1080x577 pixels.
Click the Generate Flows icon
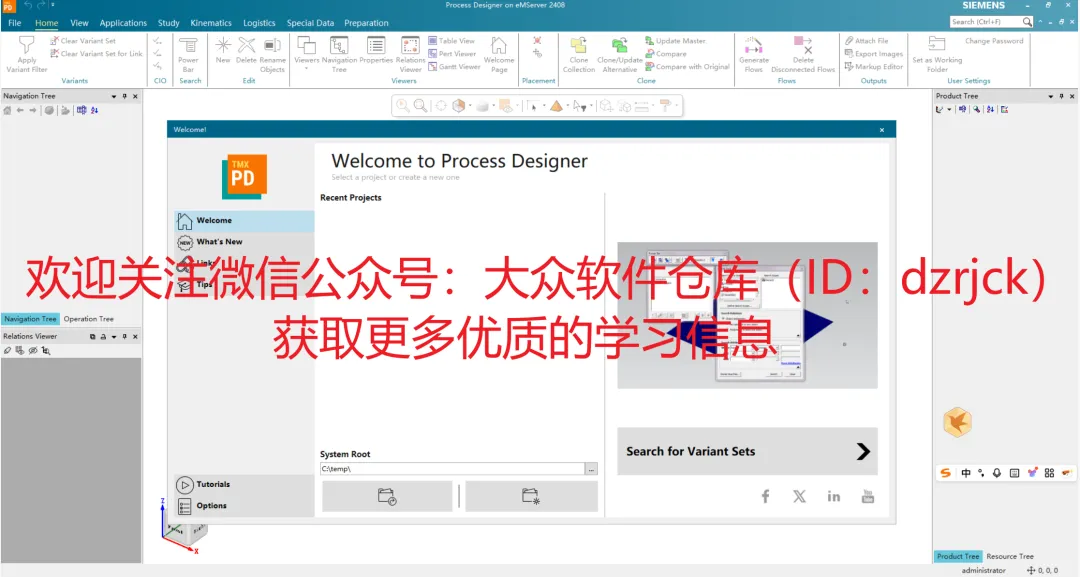(x=754, y=45)
